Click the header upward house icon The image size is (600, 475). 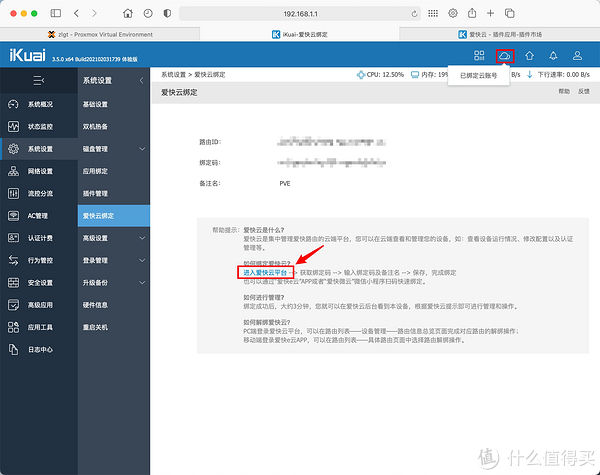point(529,55)
